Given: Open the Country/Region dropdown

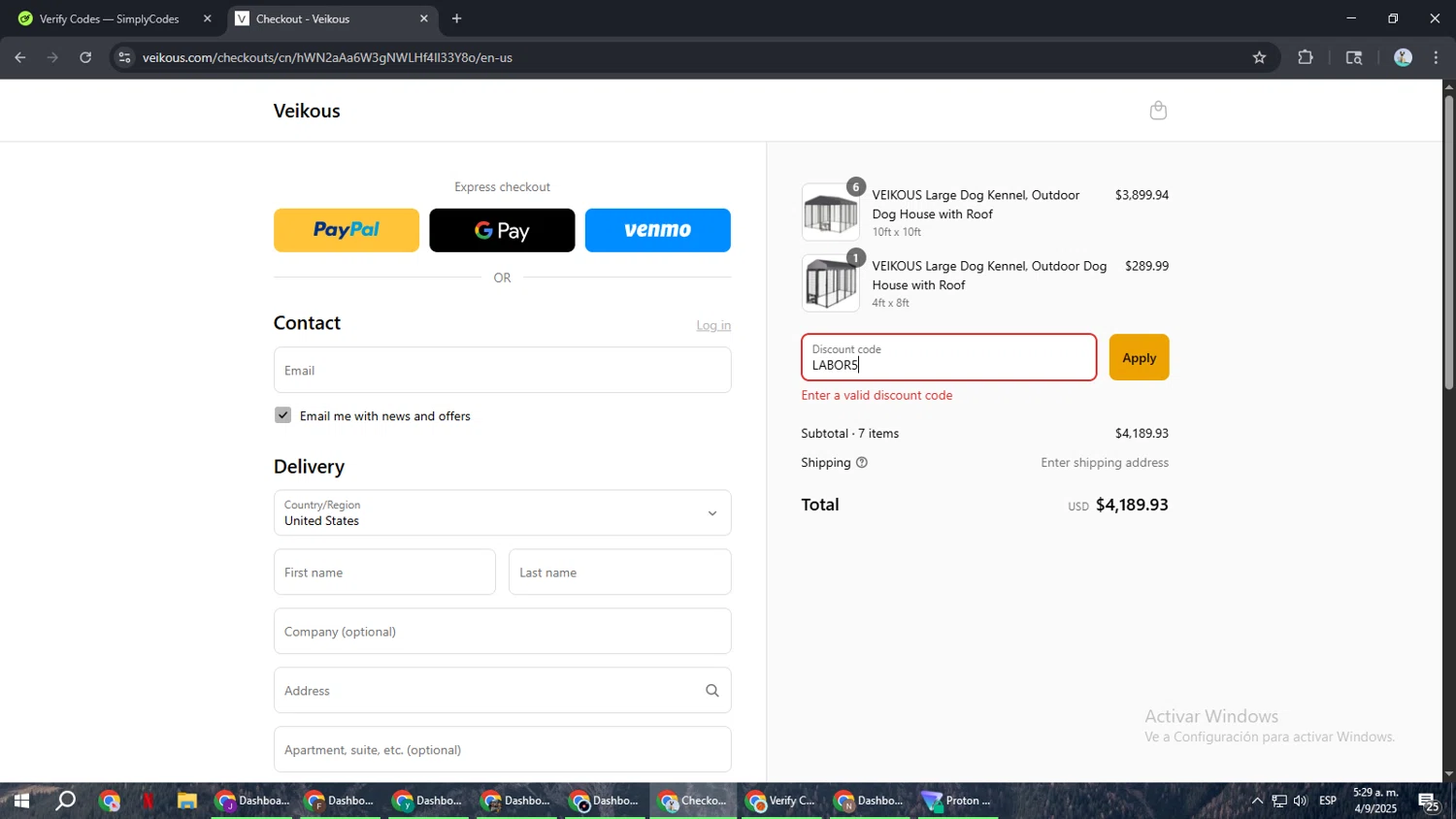Looking at the screenshot, I should coord(502,512).
